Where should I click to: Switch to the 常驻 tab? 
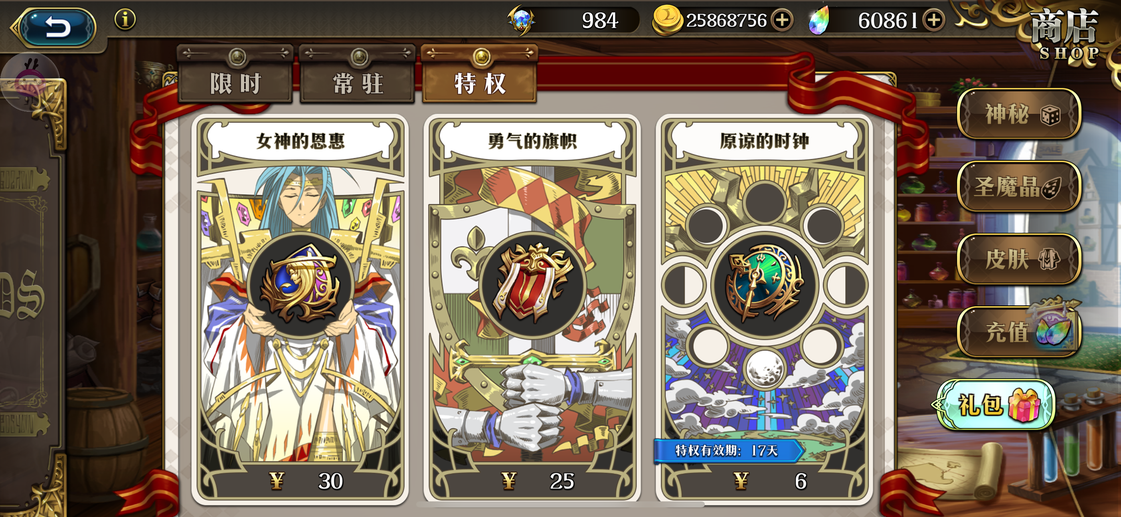point(357,83)
